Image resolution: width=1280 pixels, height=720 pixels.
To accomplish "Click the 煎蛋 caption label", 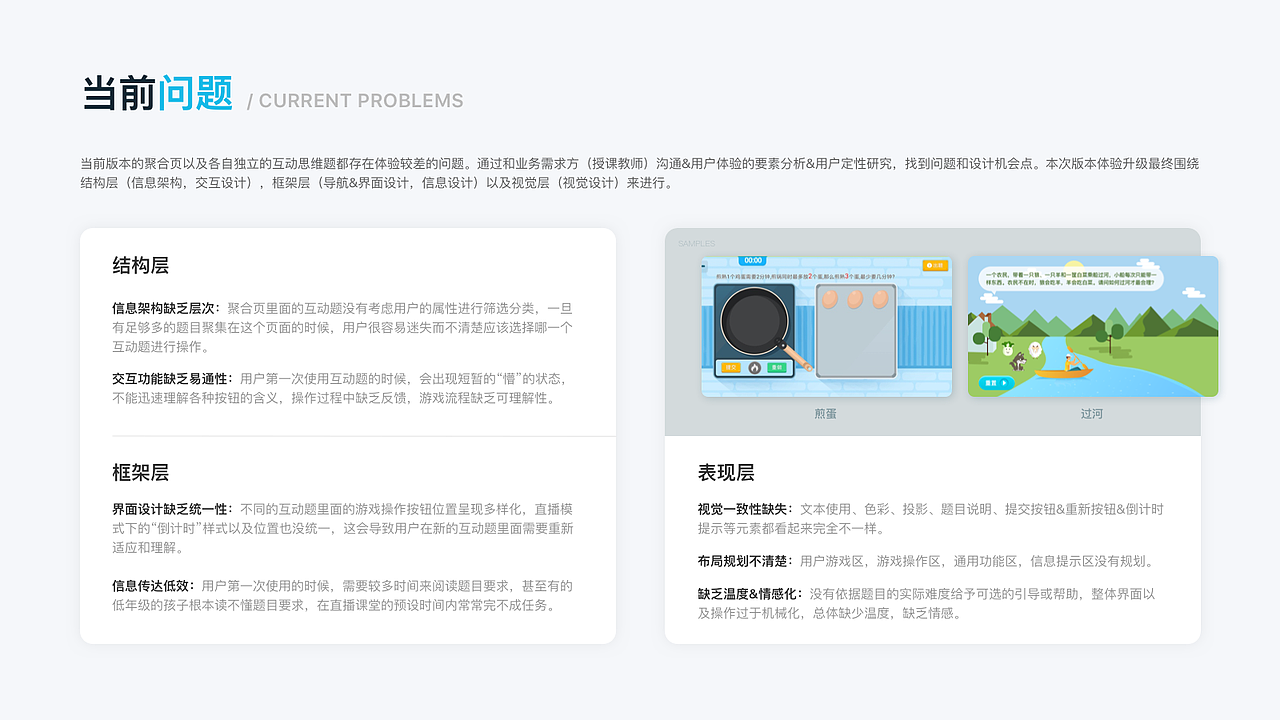I will tap(826, 413).
